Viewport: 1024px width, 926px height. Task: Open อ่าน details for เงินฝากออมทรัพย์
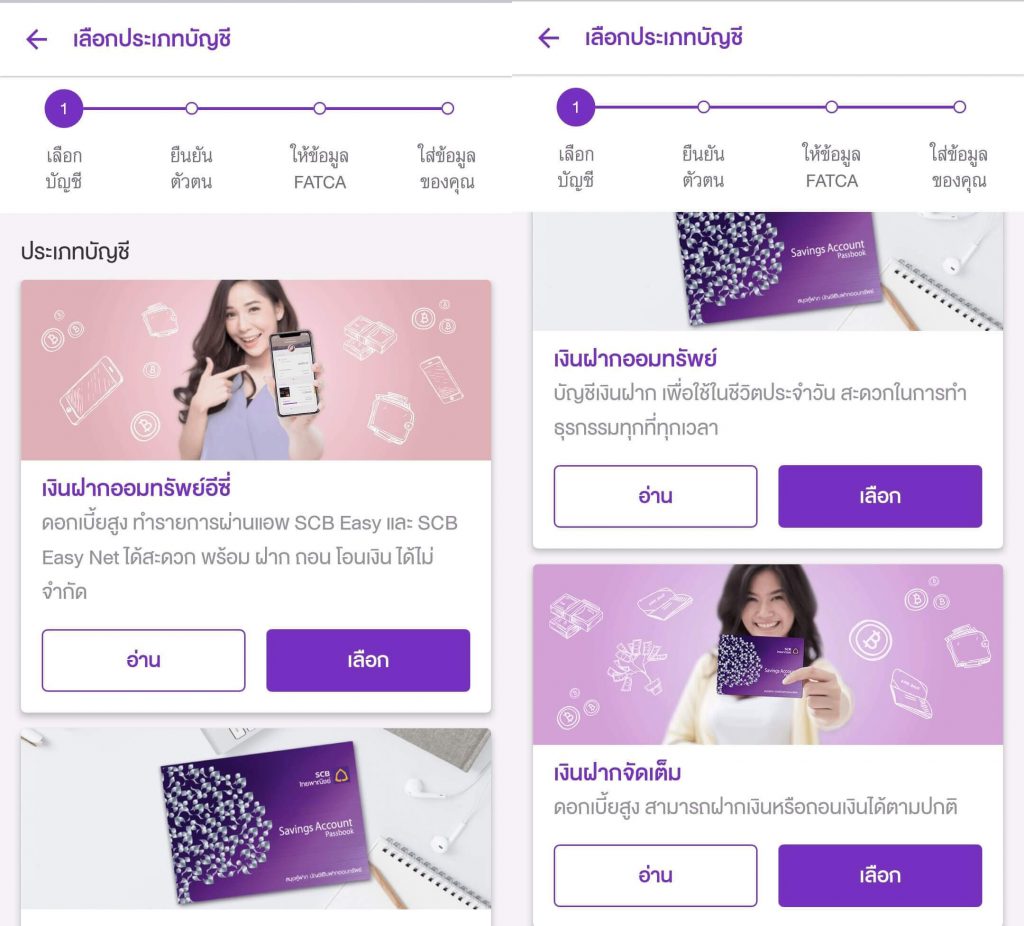coord(656,496)
